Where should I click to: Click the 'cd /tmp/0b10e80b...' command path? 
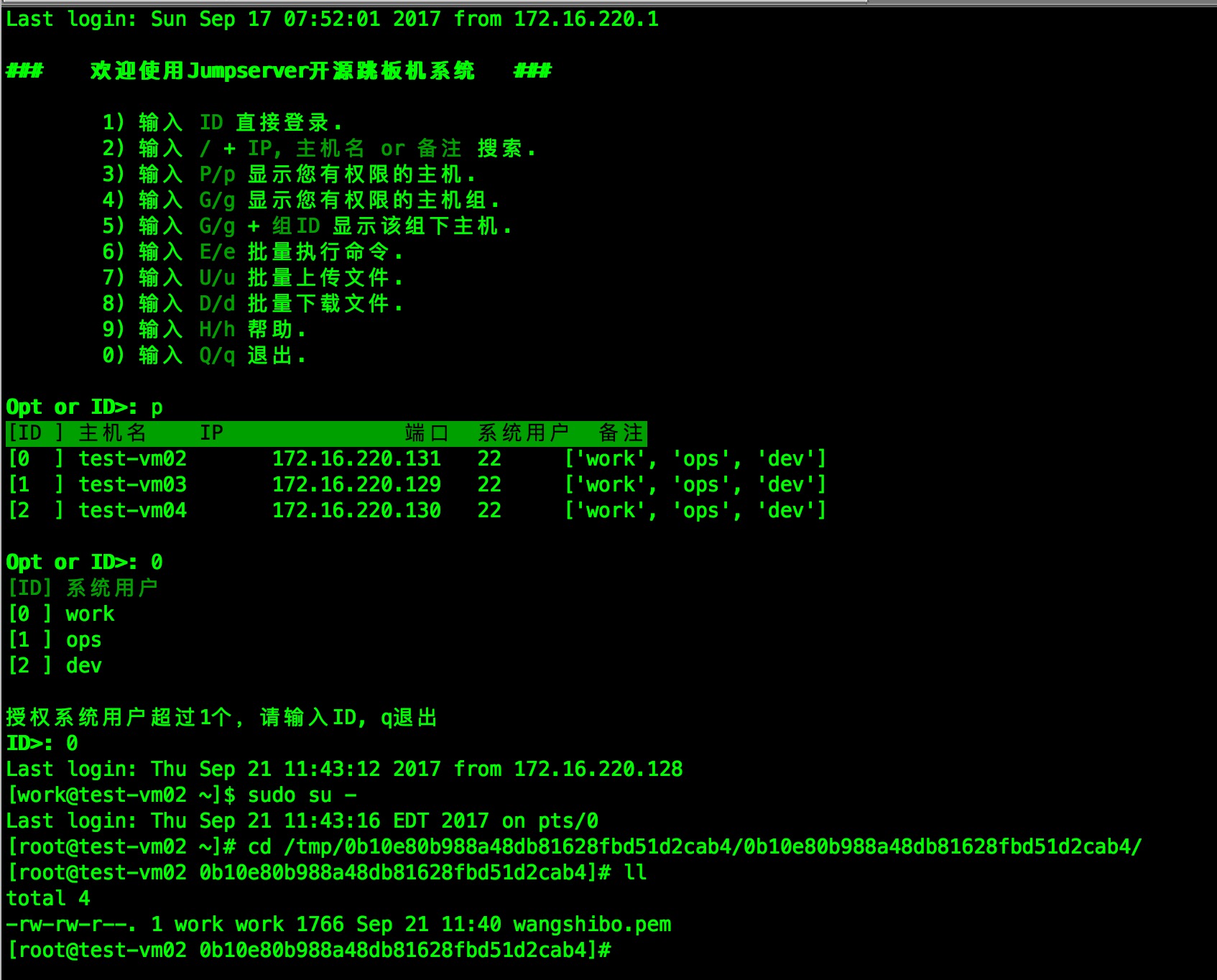click(x=695, y=846)
